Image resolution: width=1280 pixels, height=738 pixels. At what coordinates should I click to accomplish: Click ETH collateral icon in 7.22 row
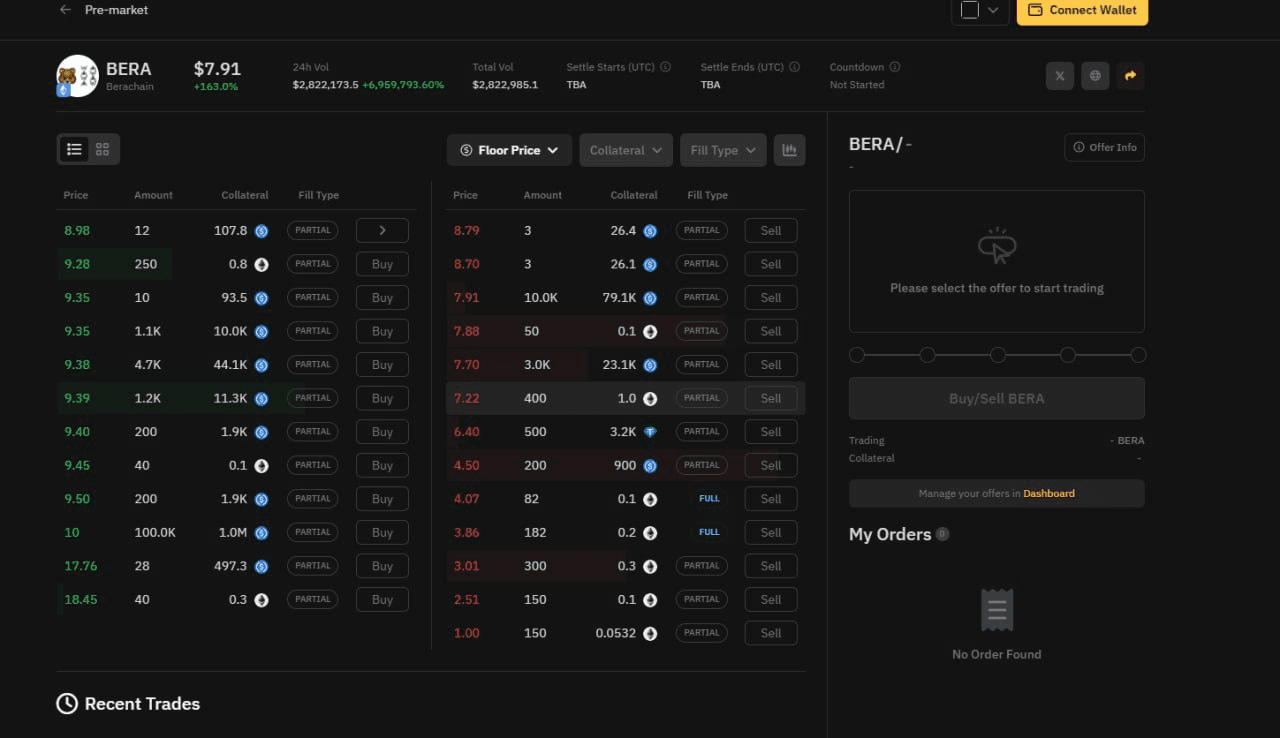point(650,398)
